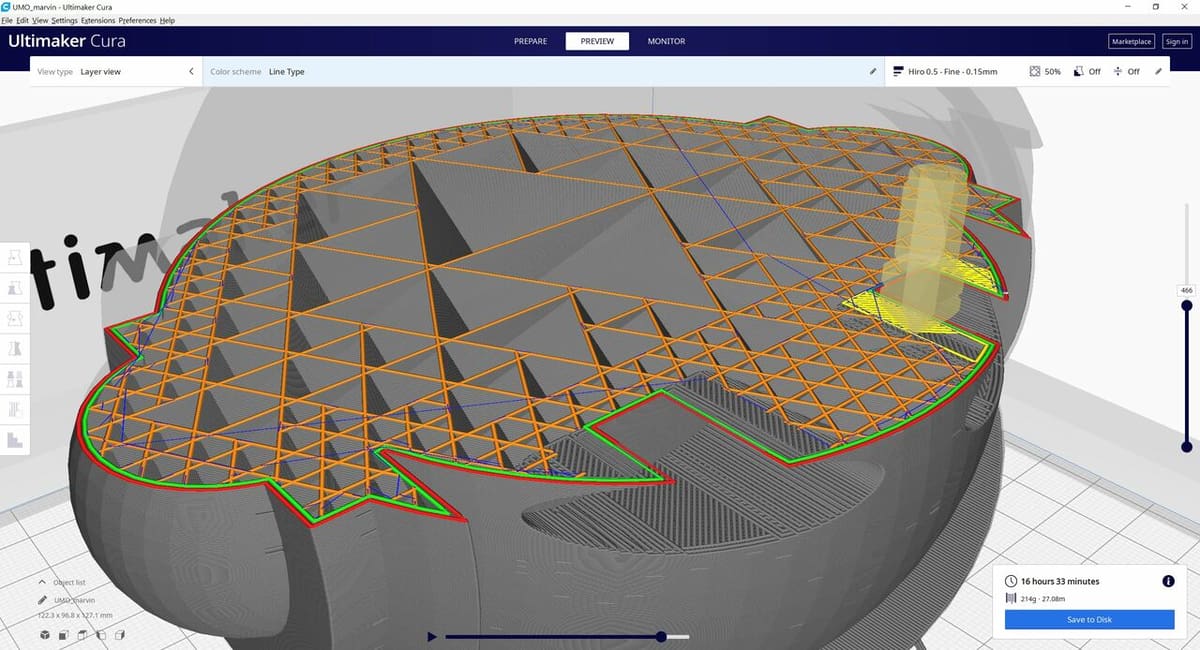The image size is (1200, 650).
Task: Select the PREVIEW stage tab
Action: click(x=597, y=41)
